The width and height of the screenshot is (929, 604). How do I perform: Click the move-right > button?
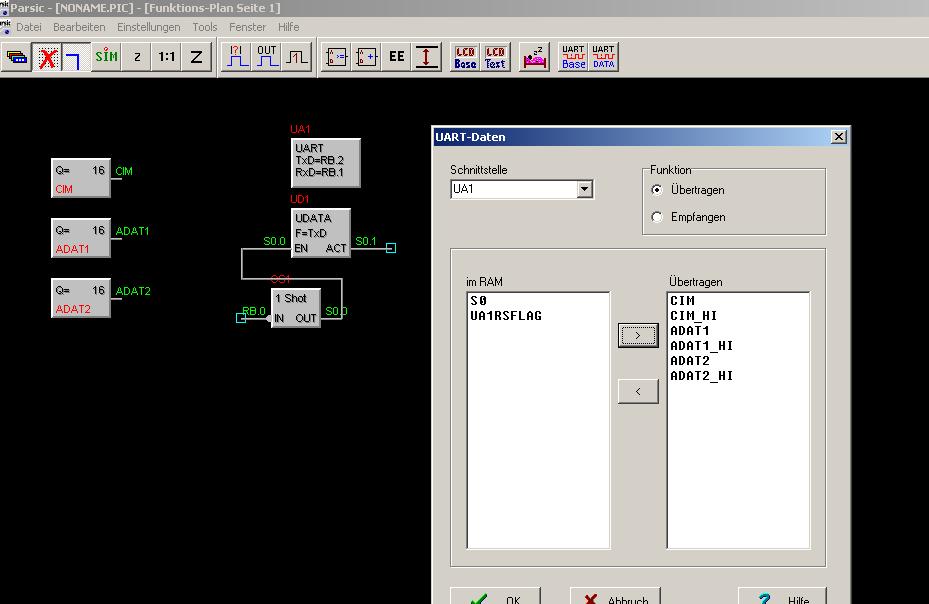pos(638,335)
